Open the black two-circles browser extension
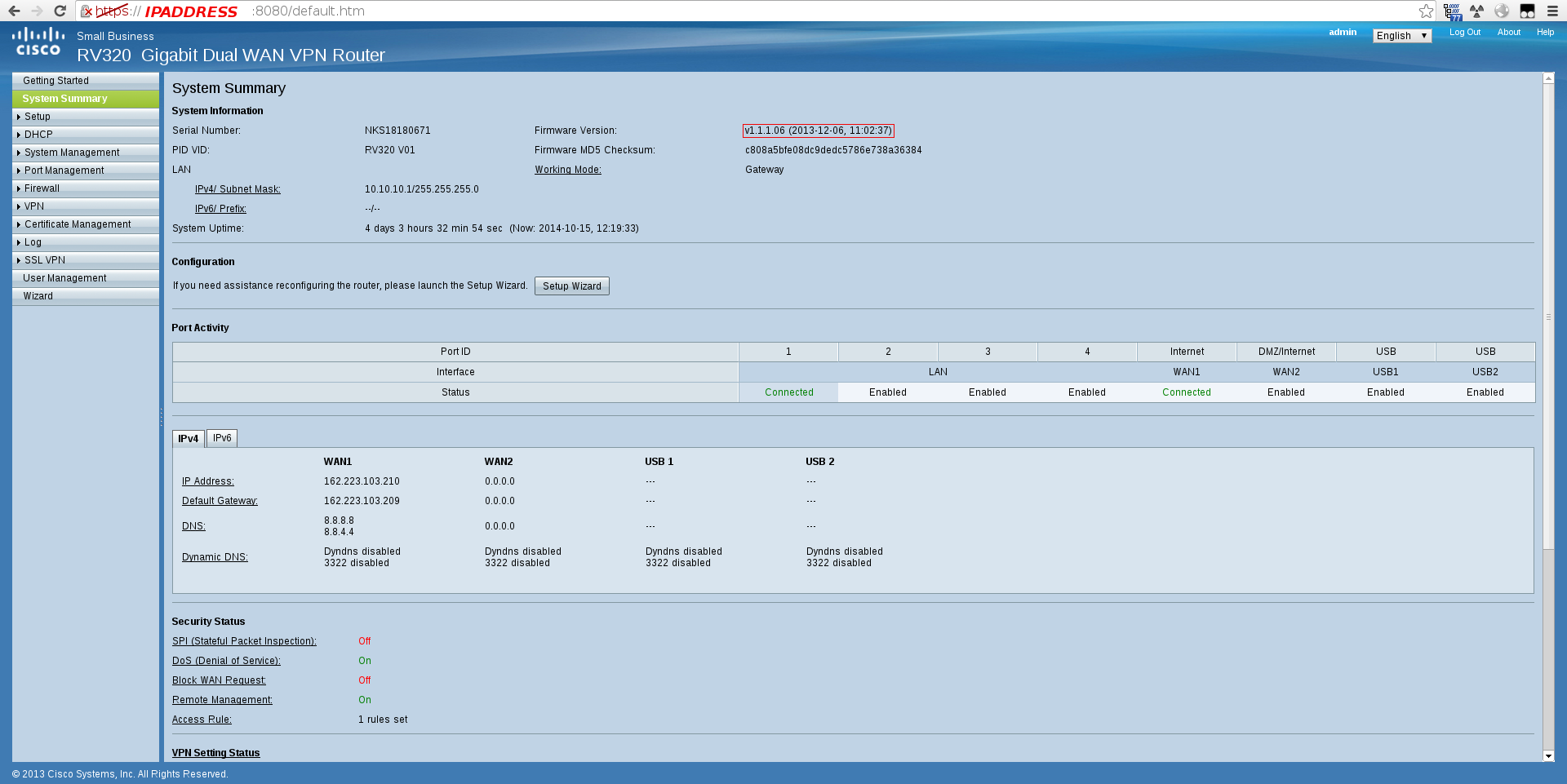This screenshot has width=1567, height=784. click(x=1527, y=11)
